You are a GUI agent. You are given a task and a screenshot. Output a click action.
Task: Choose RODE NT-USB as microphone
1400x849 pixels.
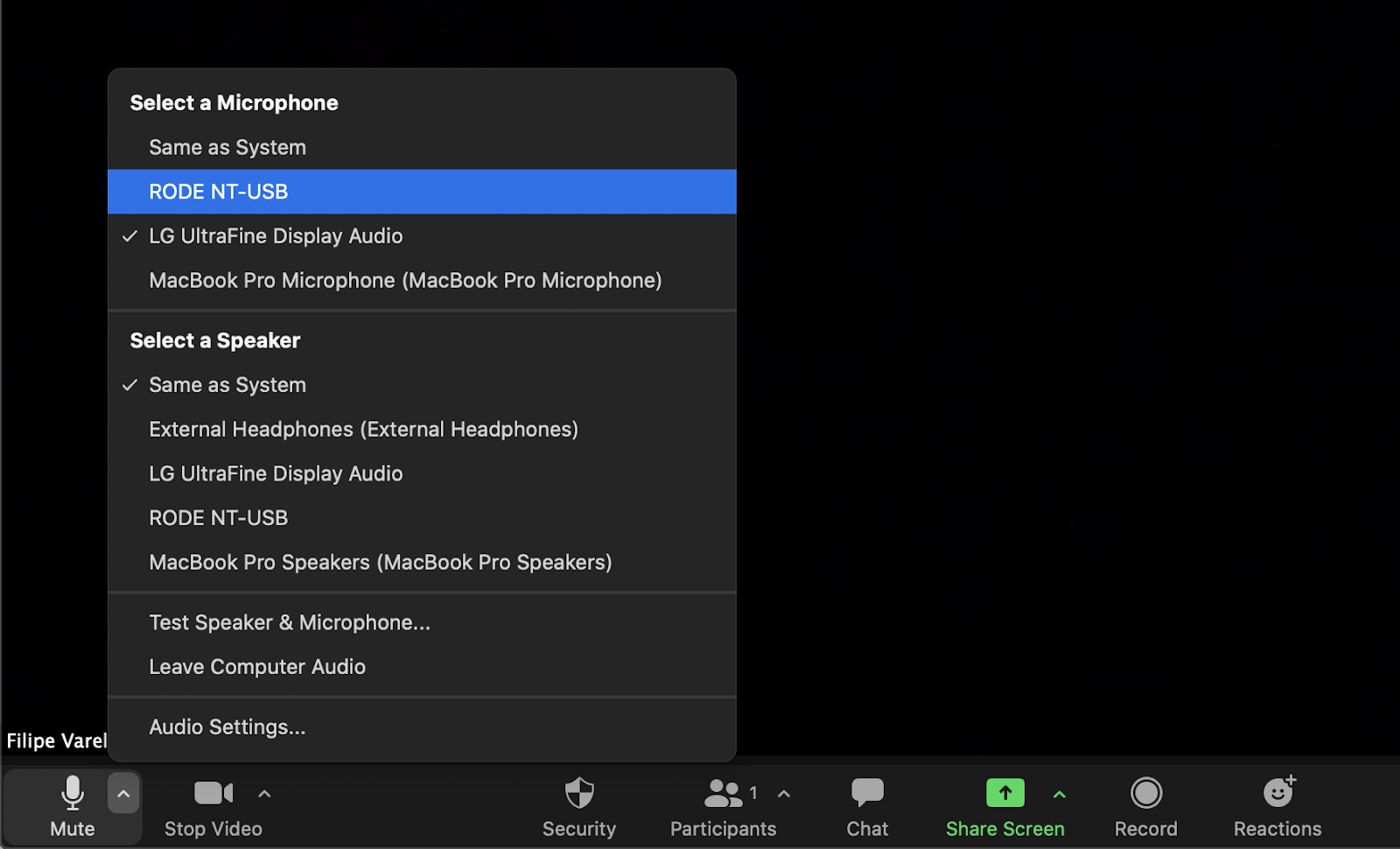click(x=219, y=192)
